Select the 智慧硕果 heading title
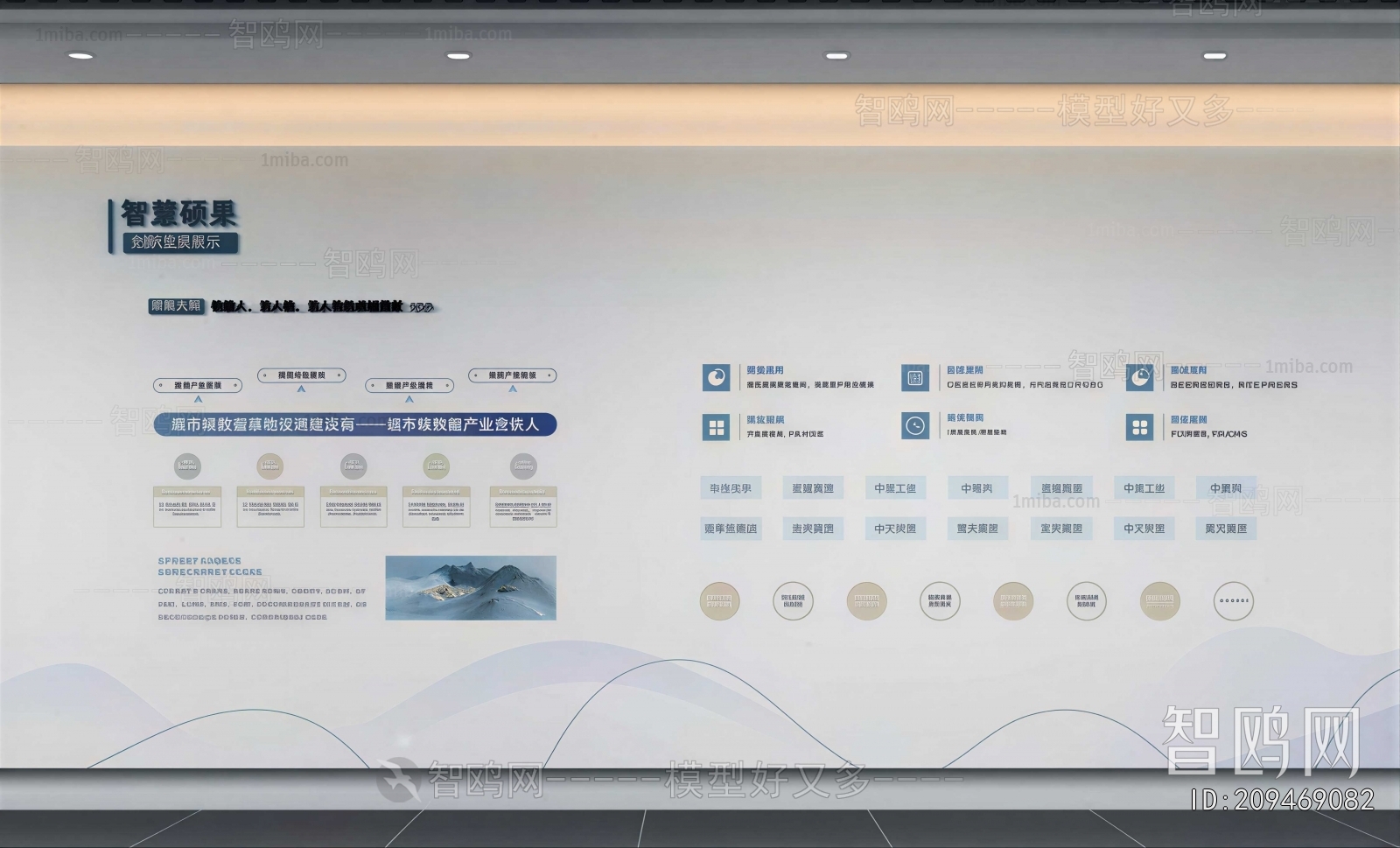The width and height of the screenshot is (1400, 848). (x=179, y=214)
